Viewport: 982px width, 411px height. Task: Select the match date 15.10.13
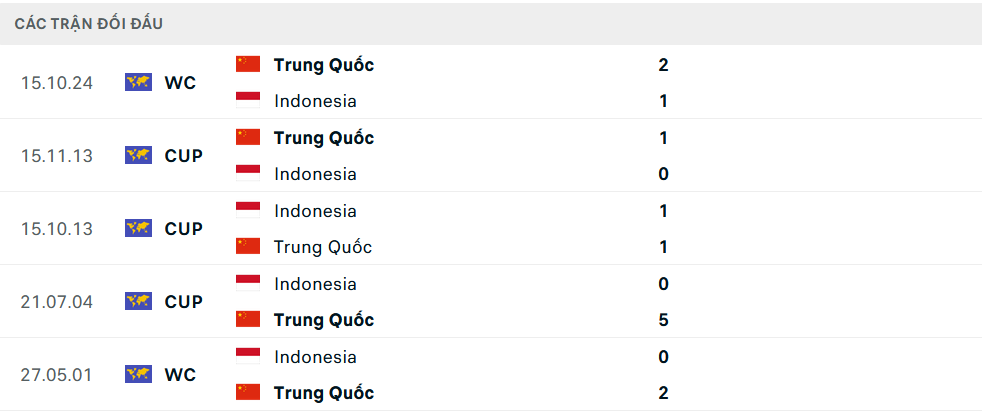click(x=56, y=229)
